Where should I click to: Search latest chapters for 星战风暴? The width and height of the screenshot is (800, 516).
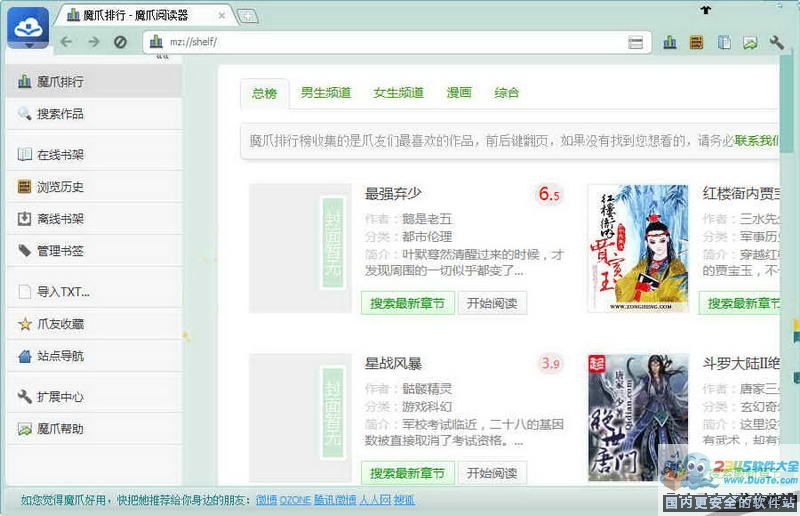click(407, 473)
